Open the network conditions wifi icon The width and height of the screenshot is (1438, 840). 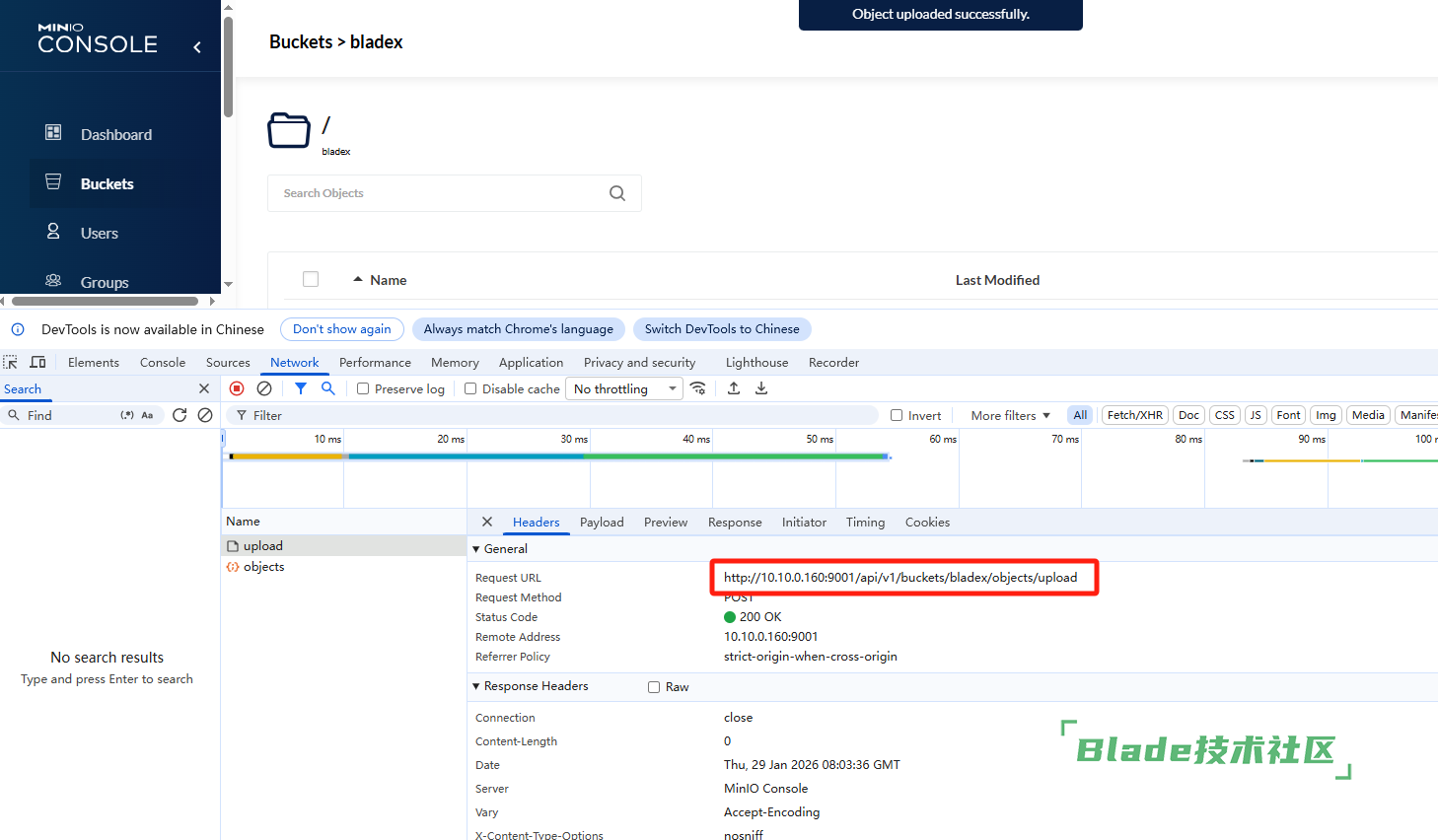tap(698, 388)
